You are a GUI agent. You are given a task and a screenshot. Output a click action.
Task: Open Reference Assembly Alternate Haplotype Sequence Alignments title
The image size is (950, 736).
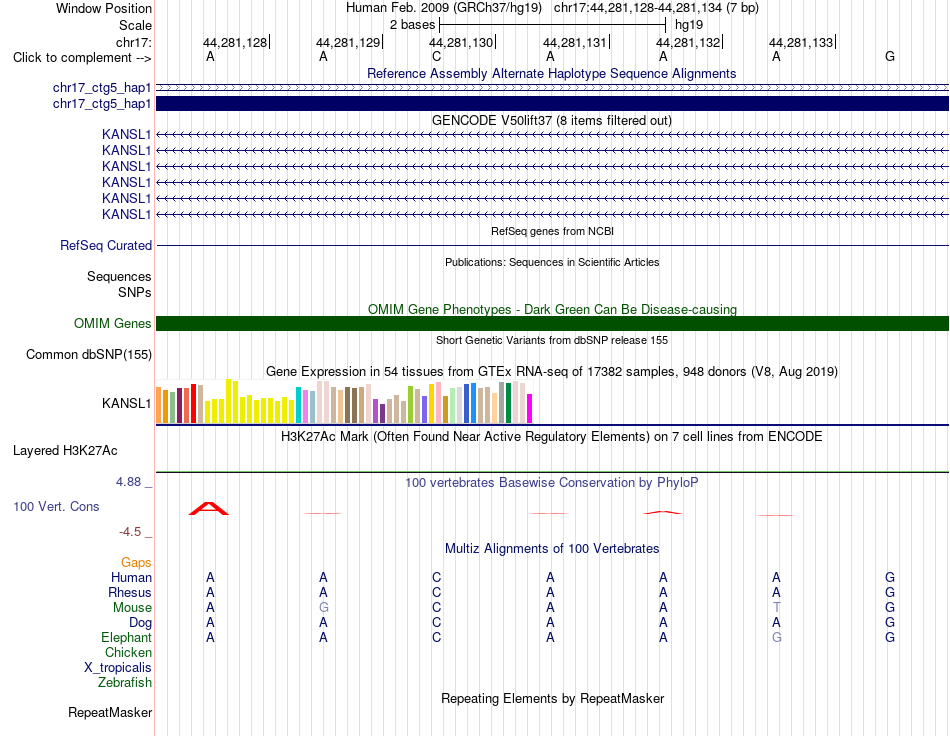pyautogui.click(x=551, y=73)
